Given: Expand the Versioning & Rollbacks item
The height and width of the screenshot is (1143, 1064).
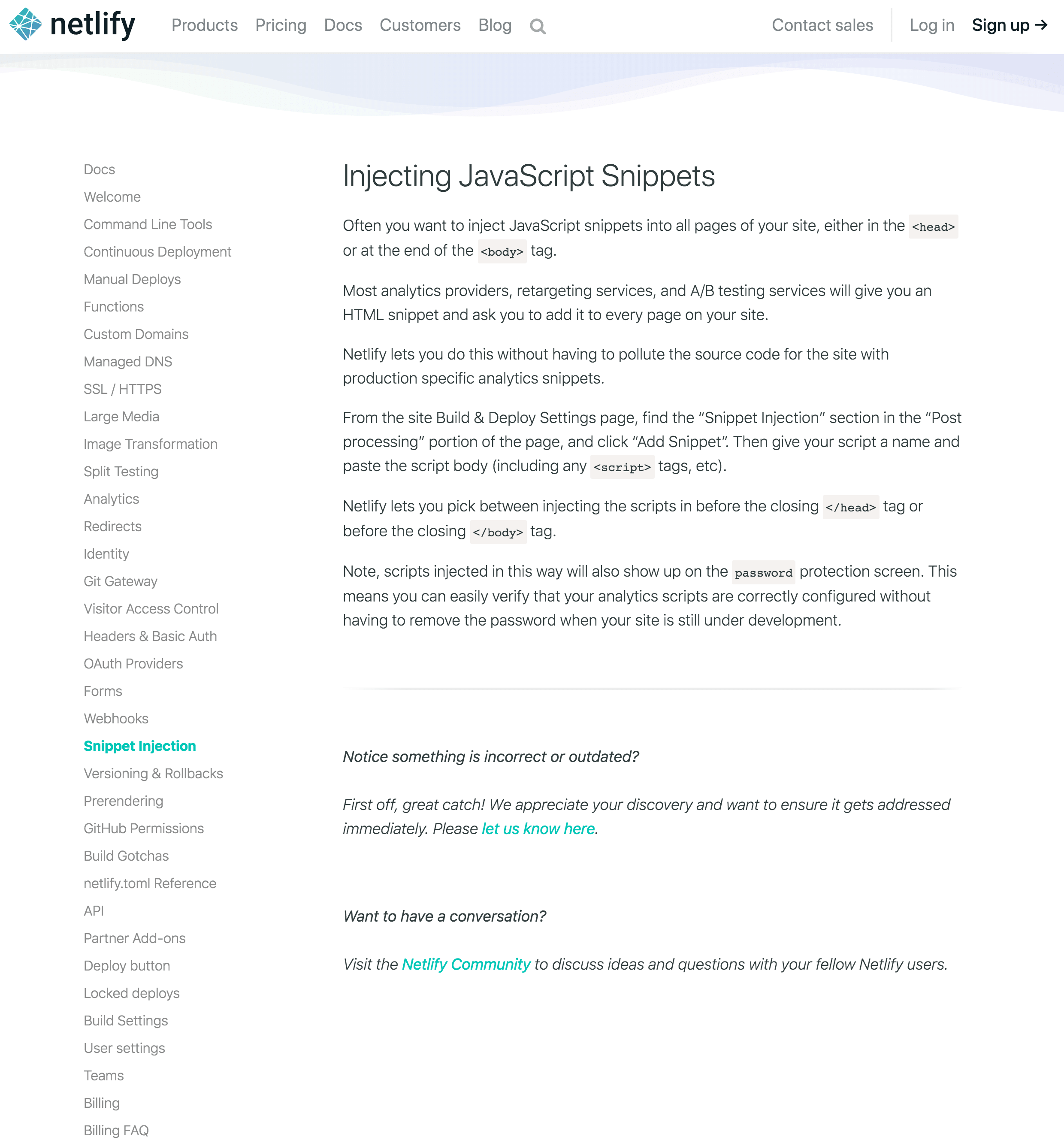Looking at the screenshot, I should (x=153, y=773).
